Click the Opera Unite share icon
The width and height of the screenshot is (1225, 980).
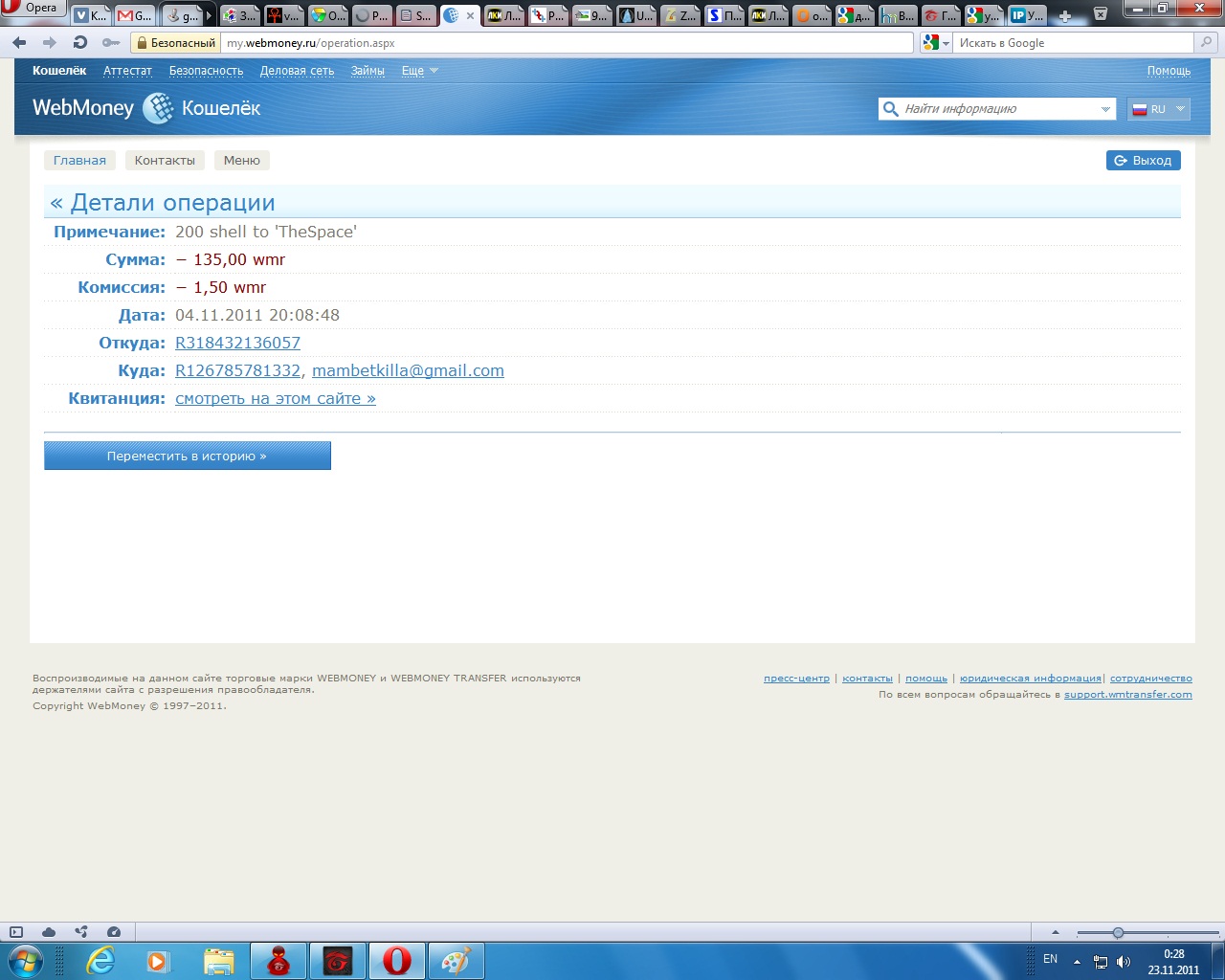click(81, 932)
